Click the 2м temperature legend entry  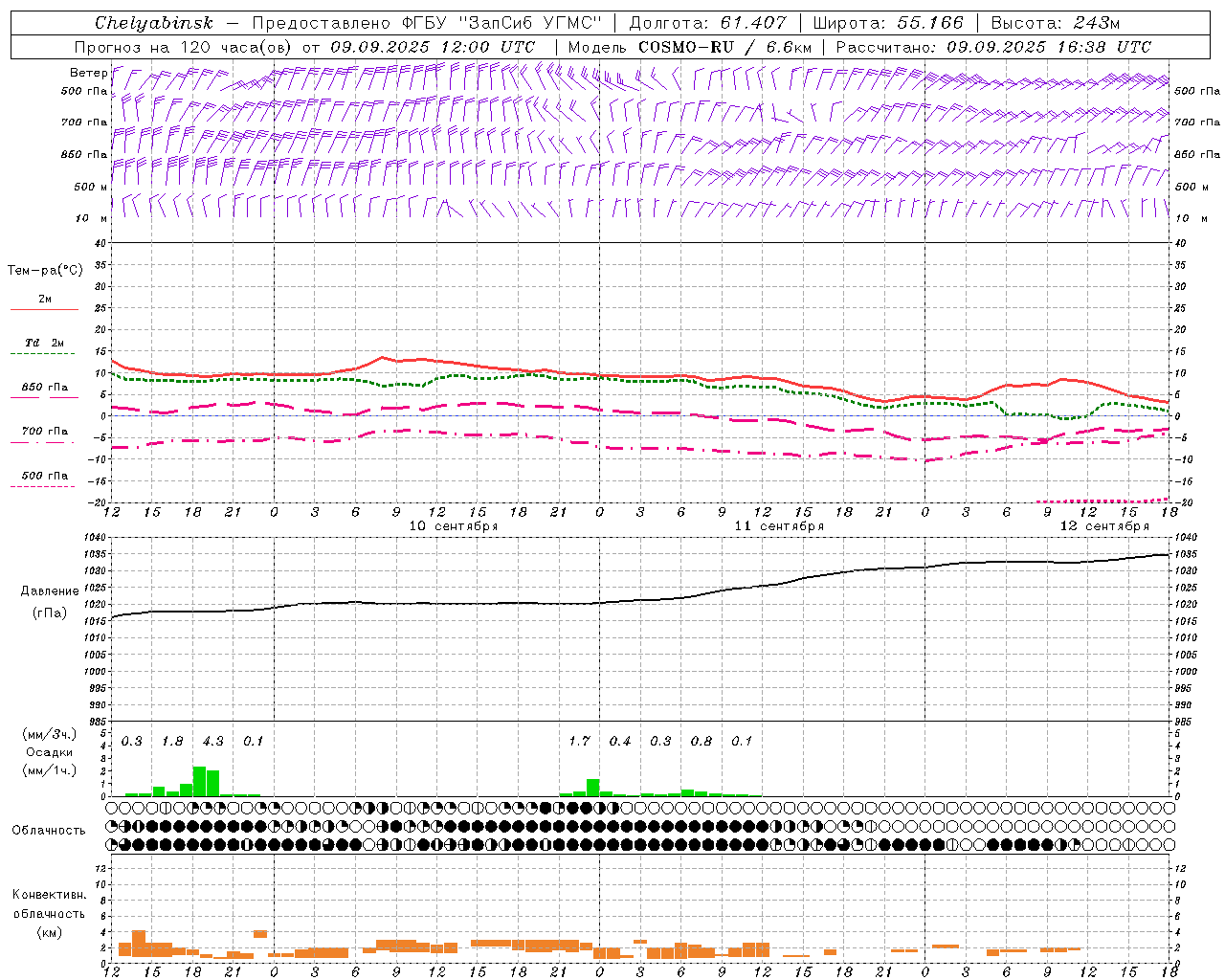(x=45, y=300)
